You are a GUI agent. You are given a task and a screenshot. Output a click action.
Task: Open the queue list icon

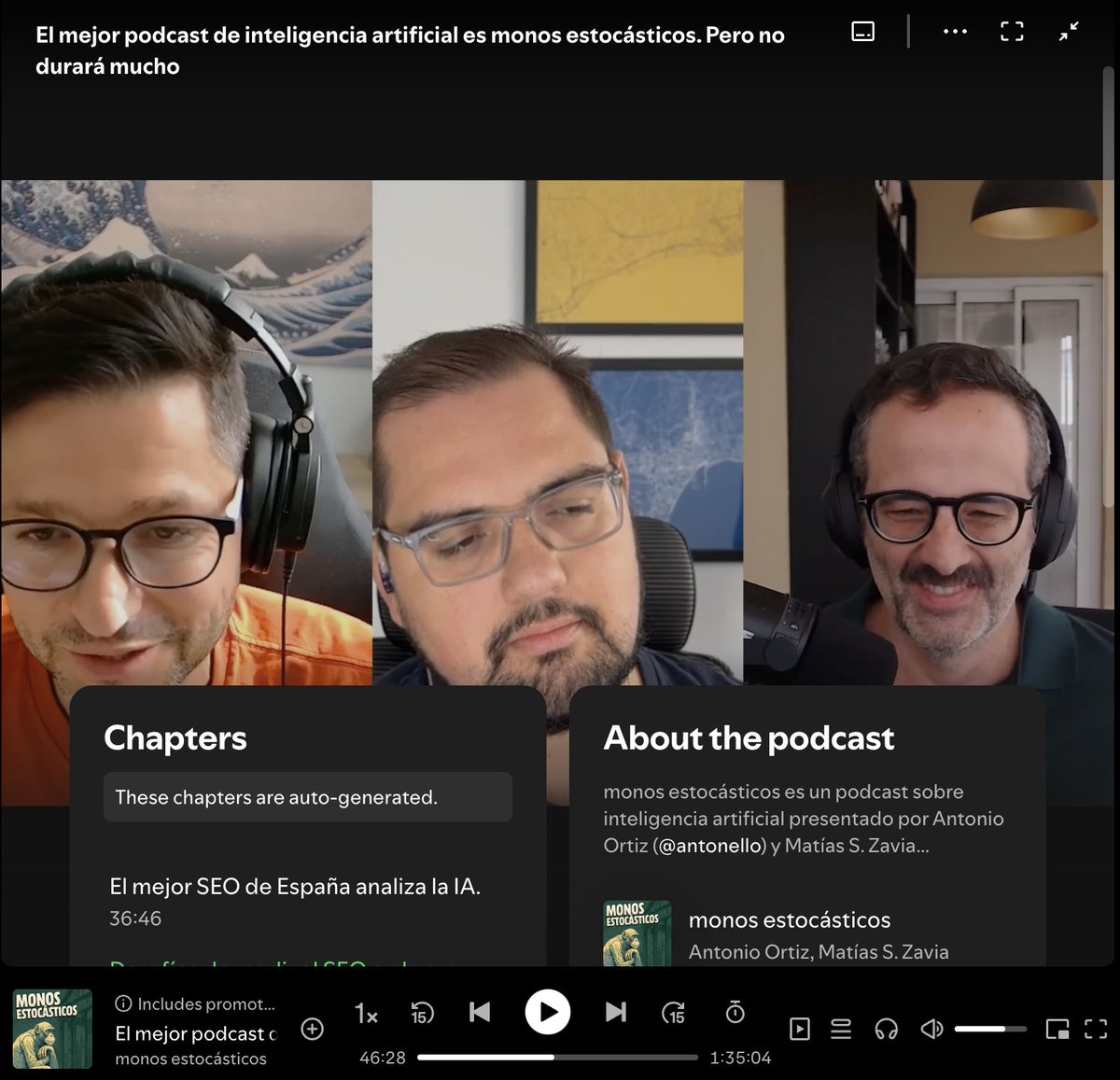[841, 1029]
